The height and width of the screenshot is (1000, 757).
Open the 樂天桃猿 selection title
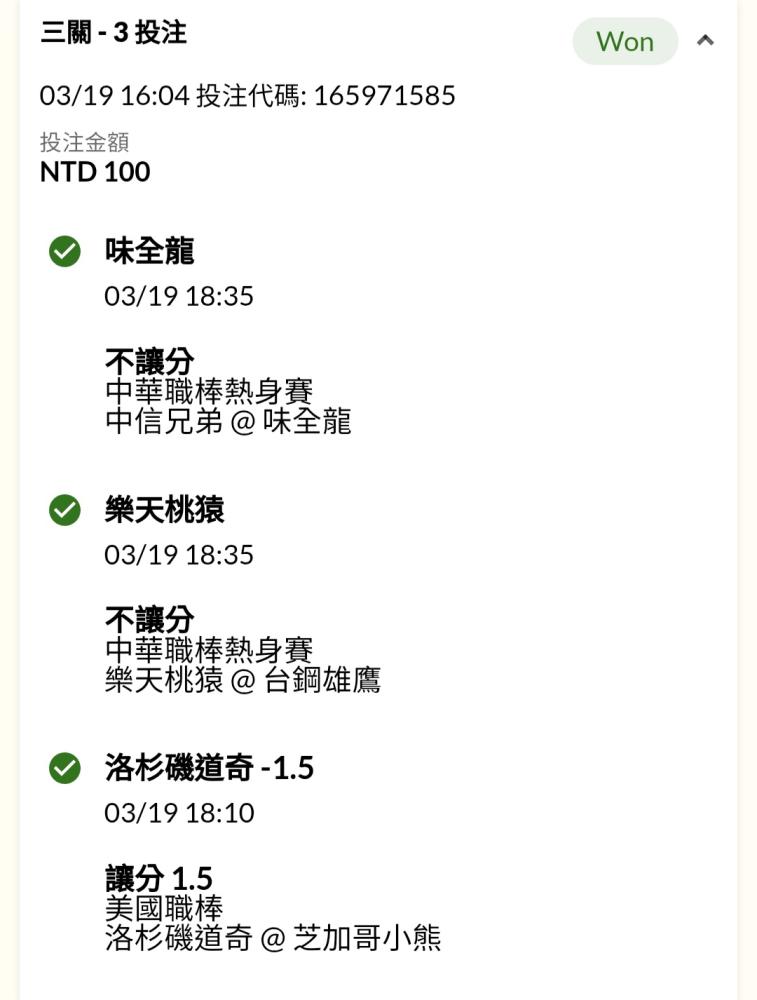[x=165, y=510]
